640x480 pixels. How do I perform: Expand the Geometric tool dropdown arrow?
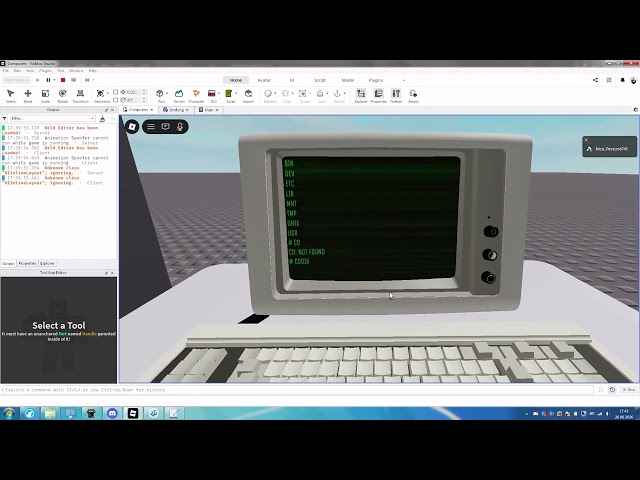pyautogui.click(x=108, y=93)
